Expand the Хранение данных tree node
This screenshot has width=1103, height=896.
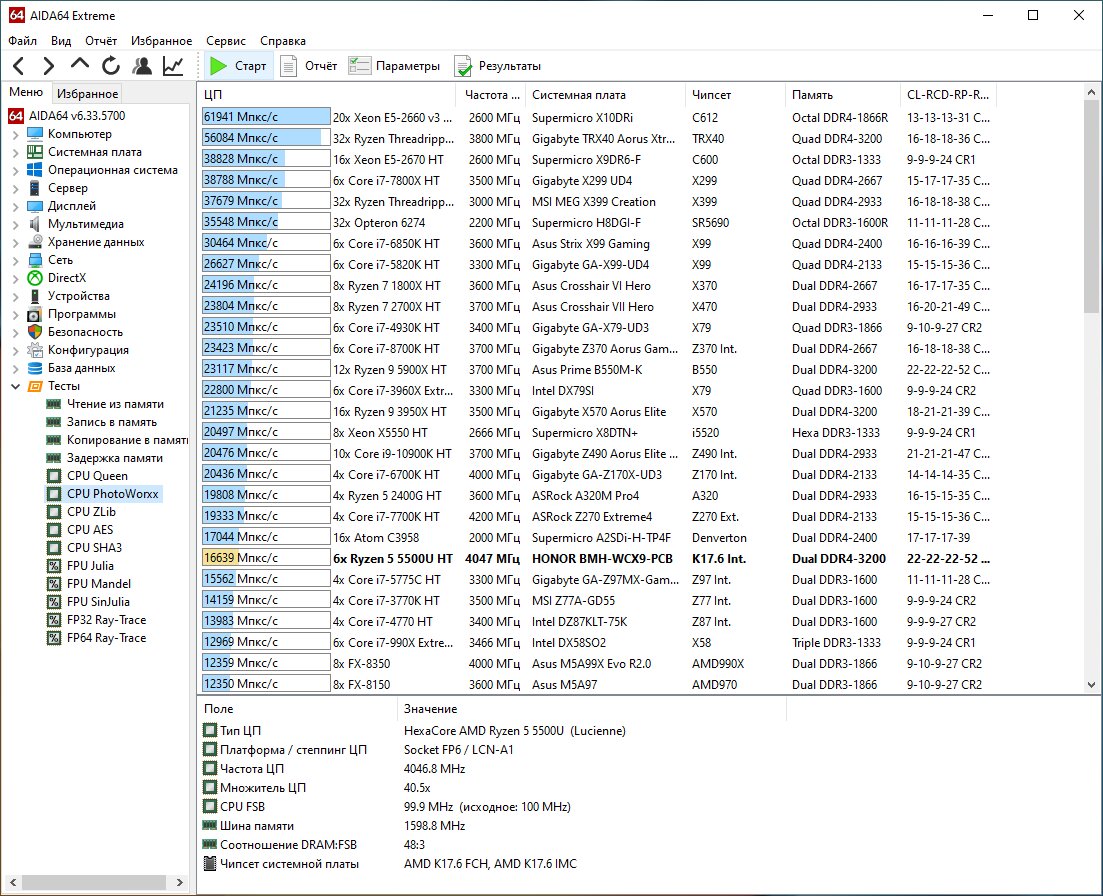(15, 243)
